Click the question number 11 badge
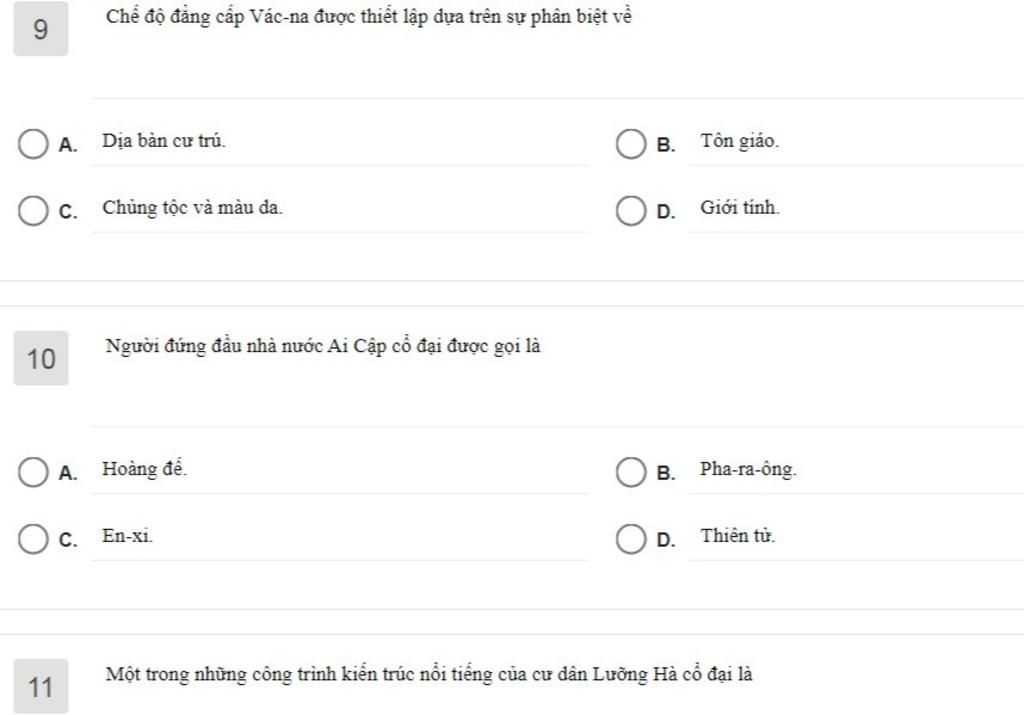 [41, 686]
